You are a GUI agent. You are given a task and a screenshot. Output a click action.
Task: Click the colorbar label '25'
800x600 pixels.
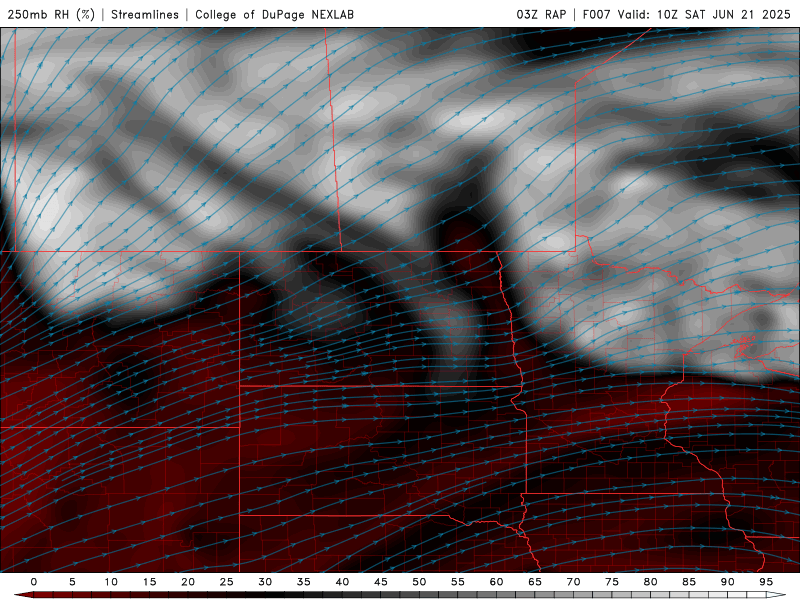227,582
